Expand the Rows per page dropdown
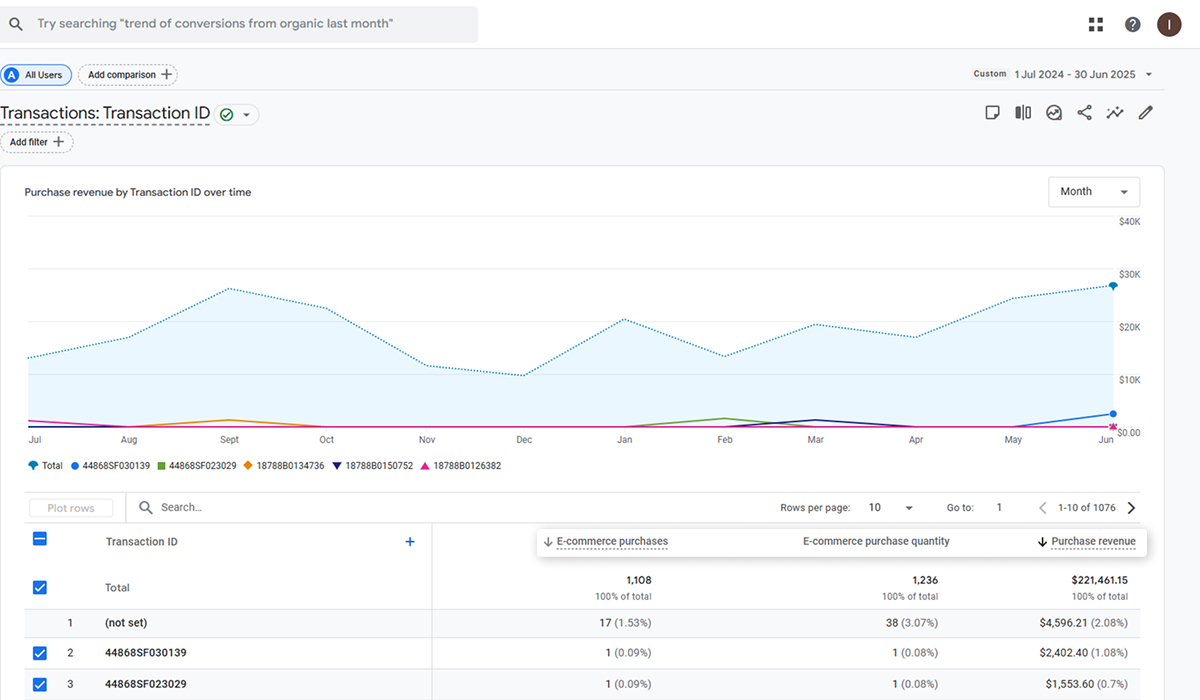The width and height of the screenshot is (1200, 700). [890, 508]
